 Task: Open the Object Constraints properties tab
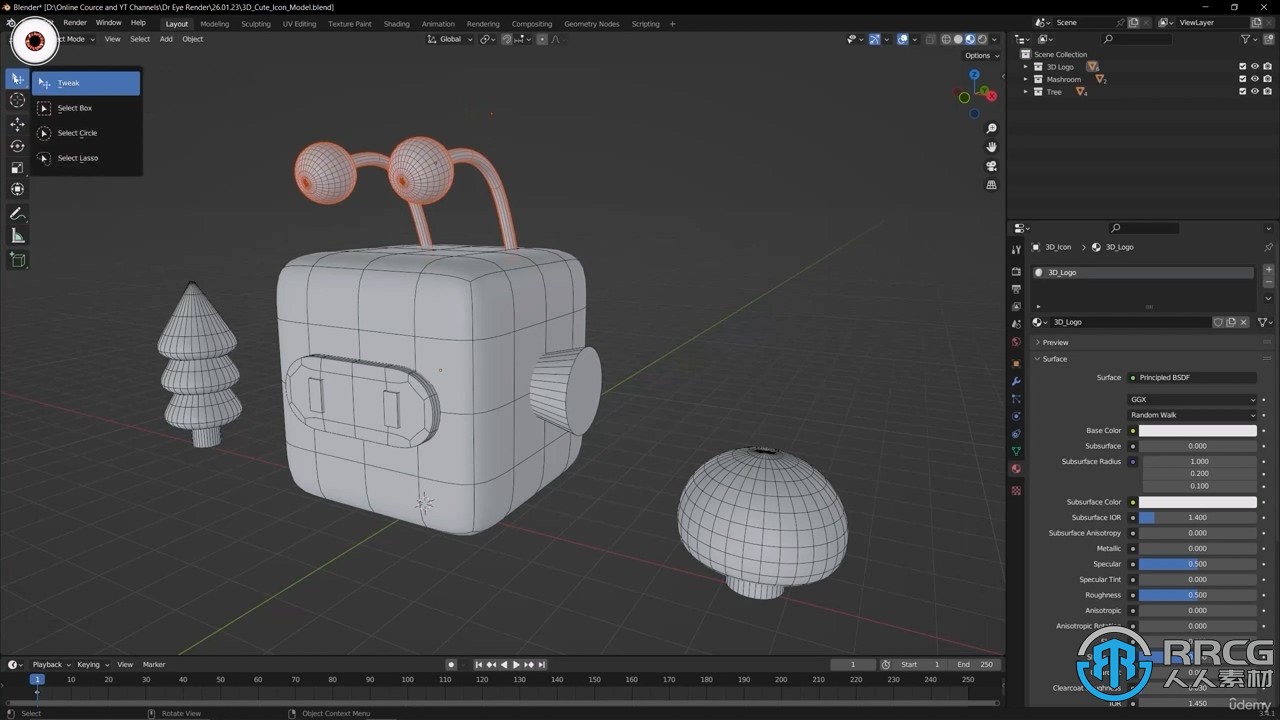point(1016,434)
